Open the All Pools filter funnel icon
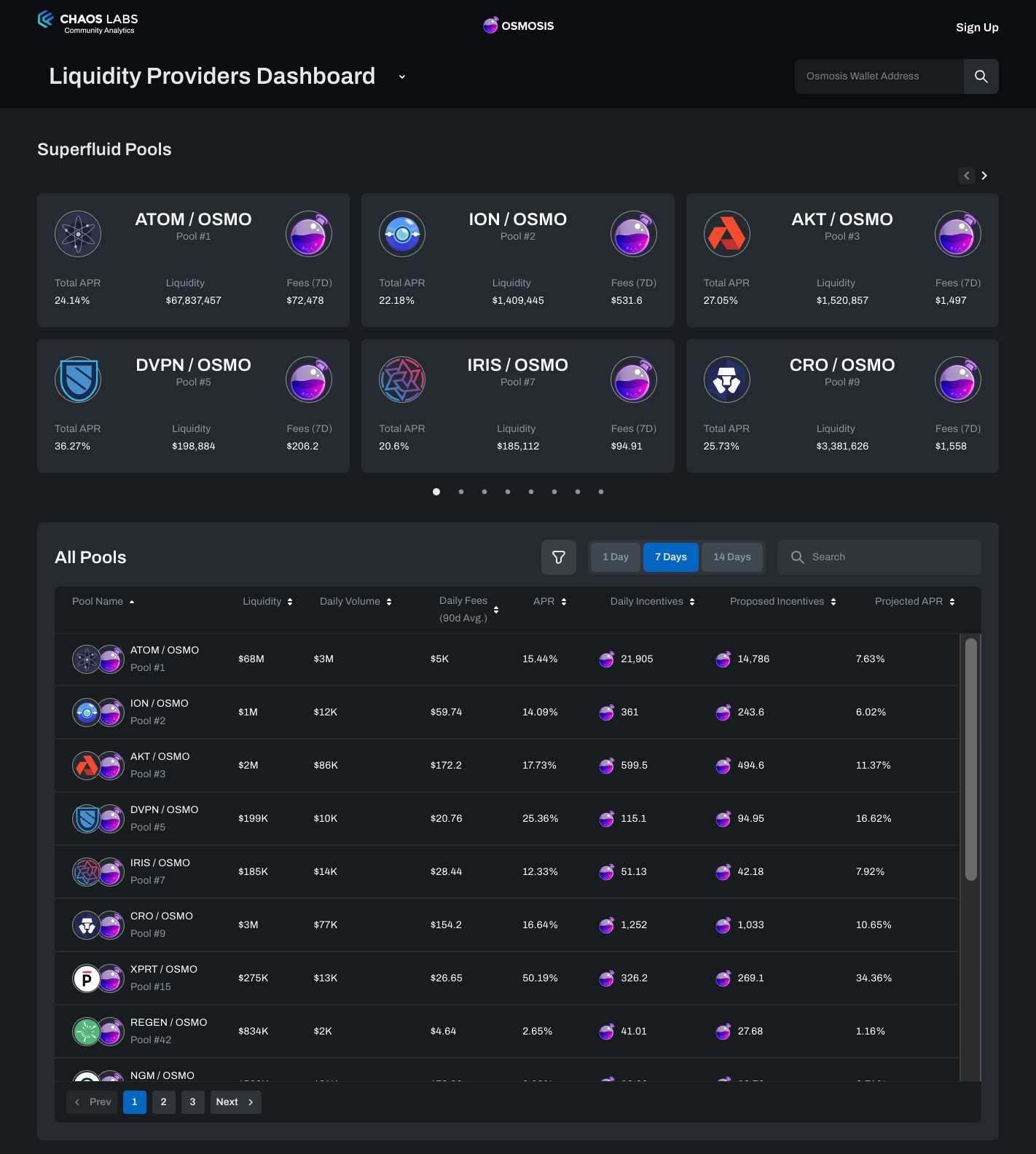 559,557
